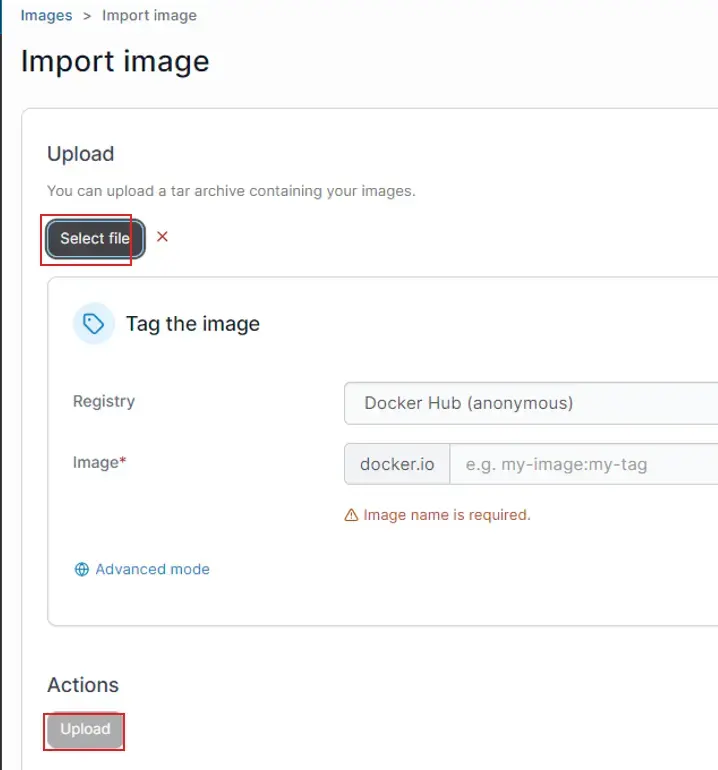The height and width of the screenshot is (770, 718).
Task: Click the docker.io registry prefix
Action: click(x=397, y=464)
